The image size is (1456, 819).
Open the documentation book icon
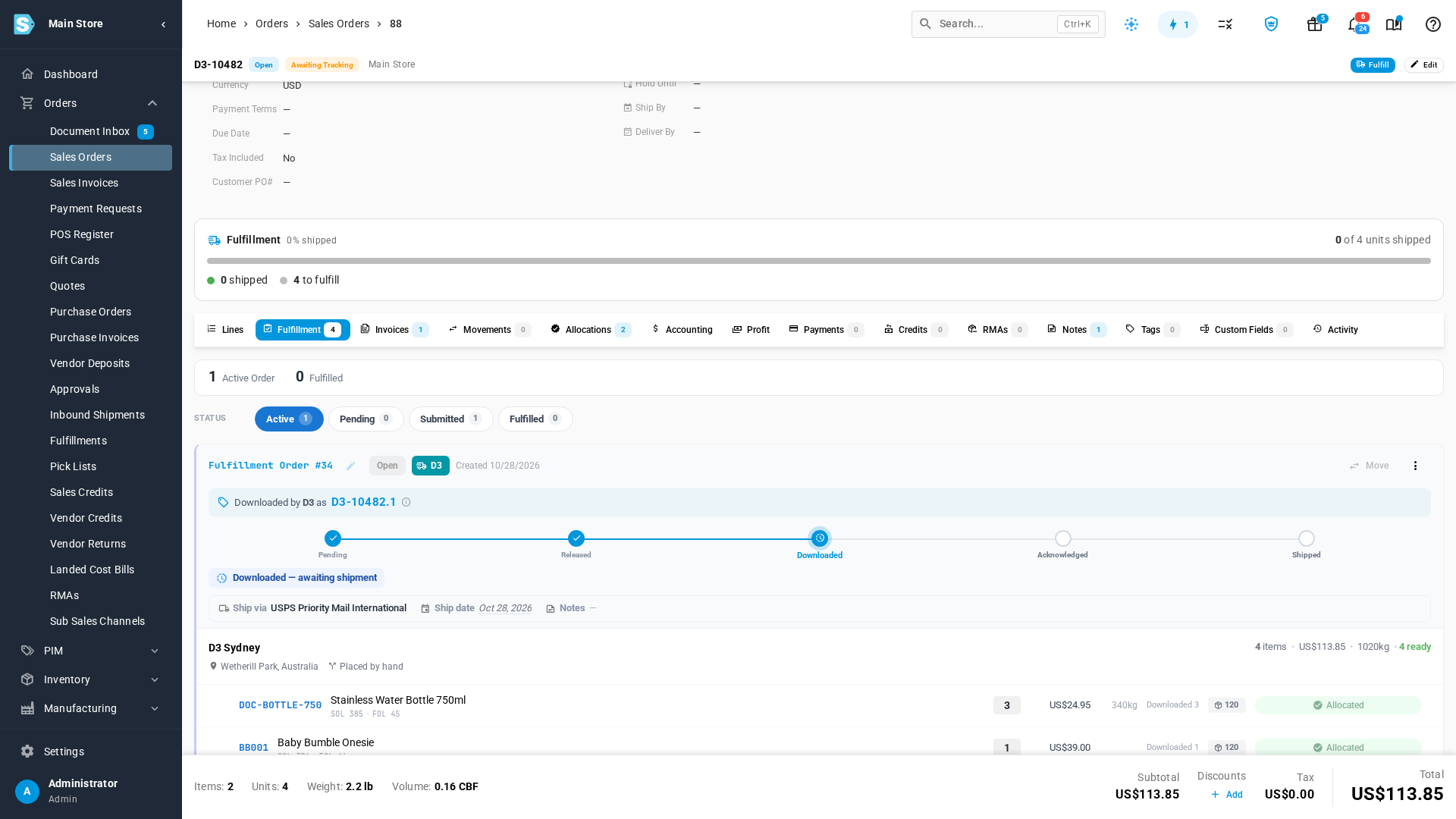(1394, 24)
